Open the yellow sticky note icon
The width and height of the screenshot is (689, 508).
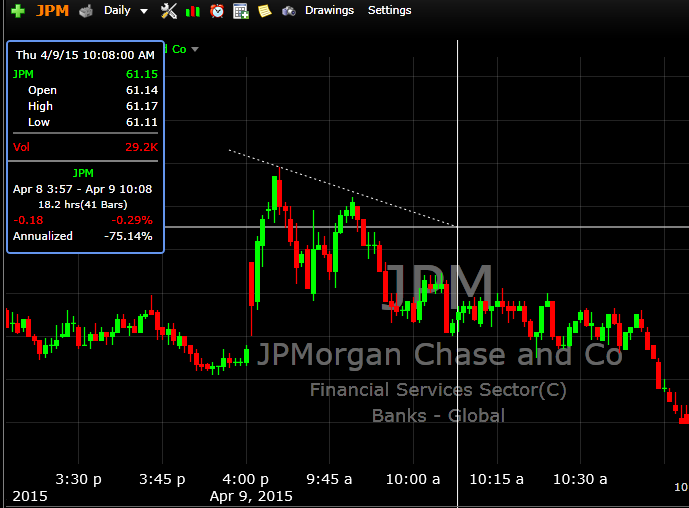(265, 11)
